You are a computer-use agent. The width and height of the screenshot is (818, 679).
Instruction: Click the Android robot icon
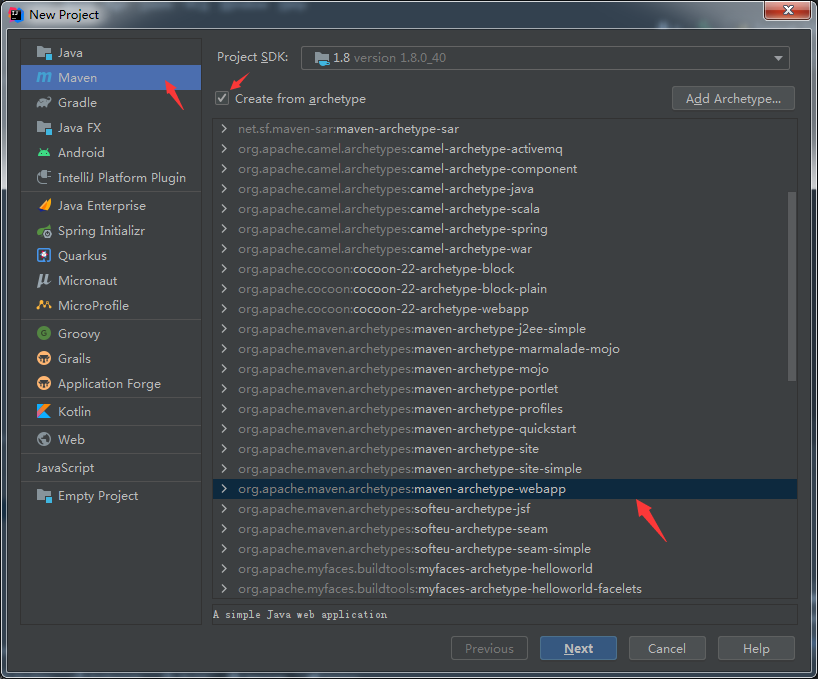44,153
